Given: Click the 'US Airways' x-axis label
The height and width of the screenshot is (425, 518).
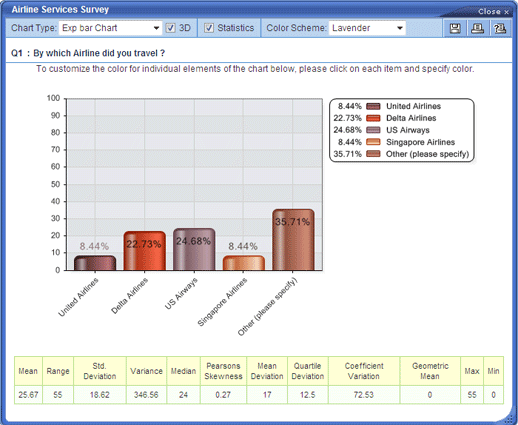Looking at the screenshot, I should 181,294.
